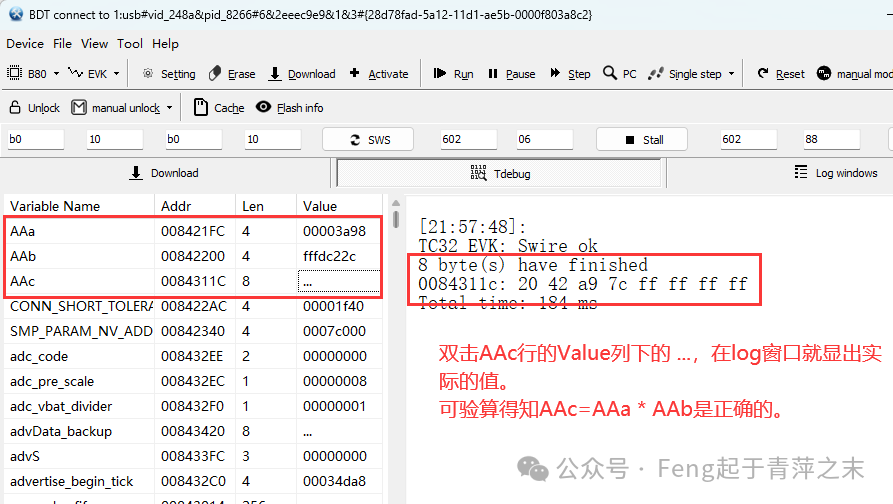Click the Stall button

pos(642,140)
